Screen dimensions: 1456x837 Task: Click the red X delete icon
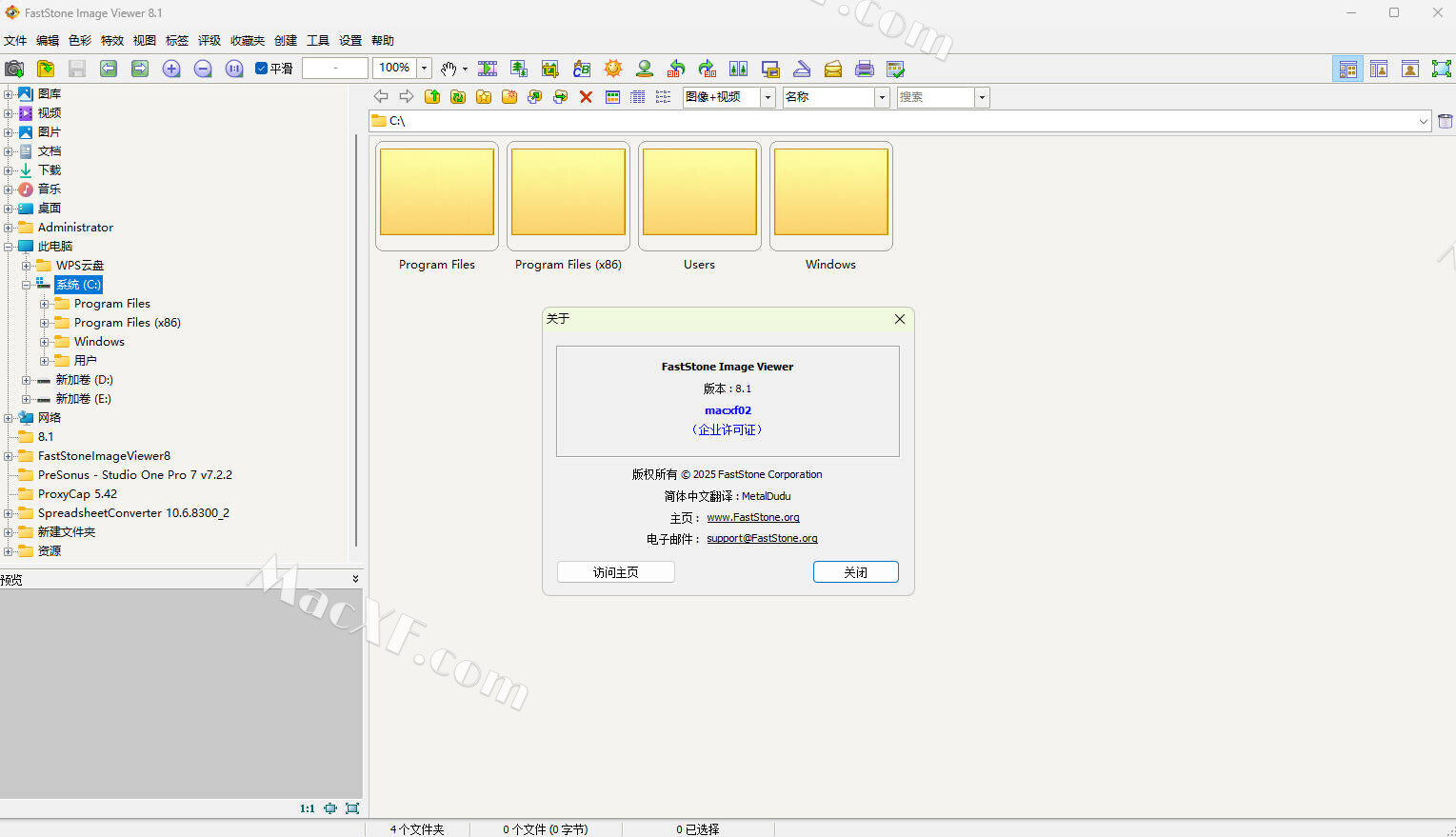click(x=586, y=97)
